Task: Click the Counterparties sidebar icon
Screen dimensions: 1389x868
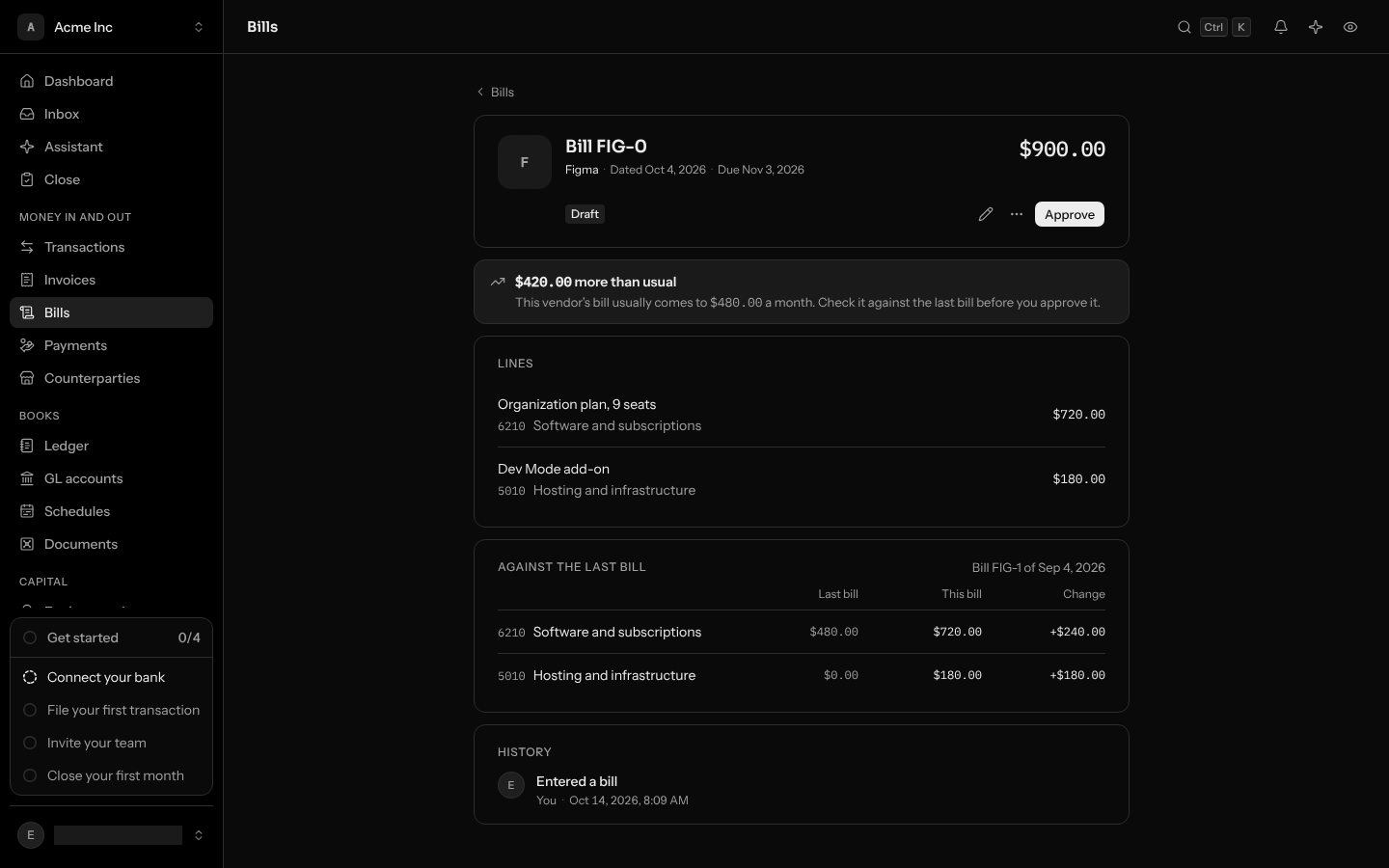Action: tap(27, 378)
